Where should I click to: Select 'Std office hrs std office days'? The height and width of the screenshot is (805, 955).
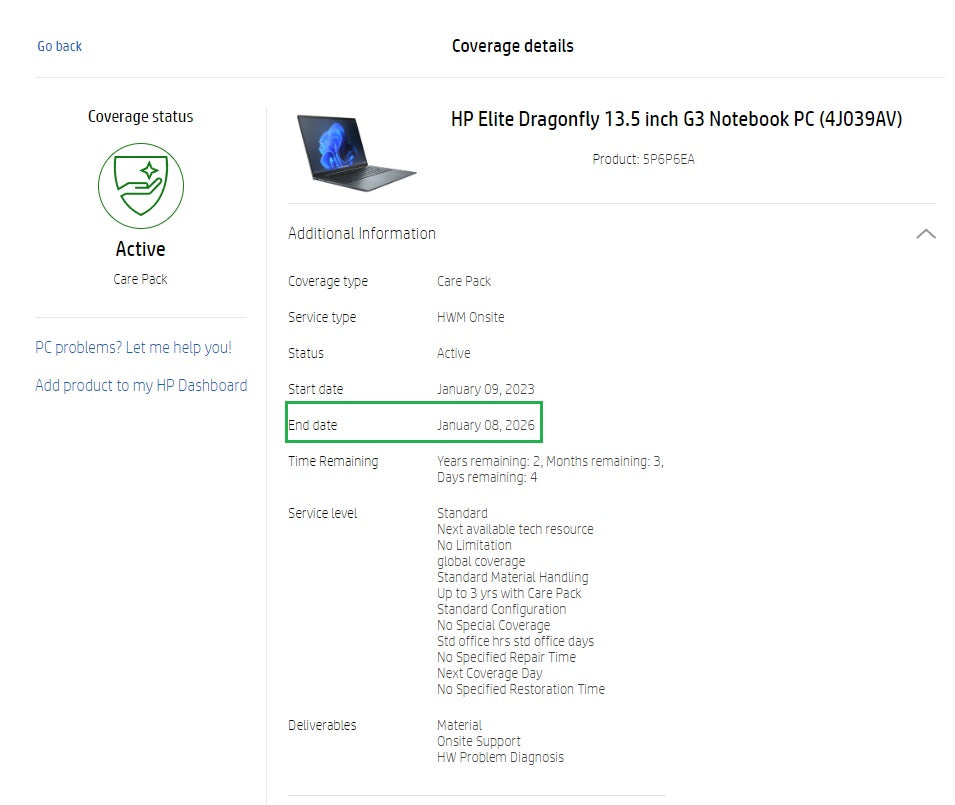[x=515, y=641]
